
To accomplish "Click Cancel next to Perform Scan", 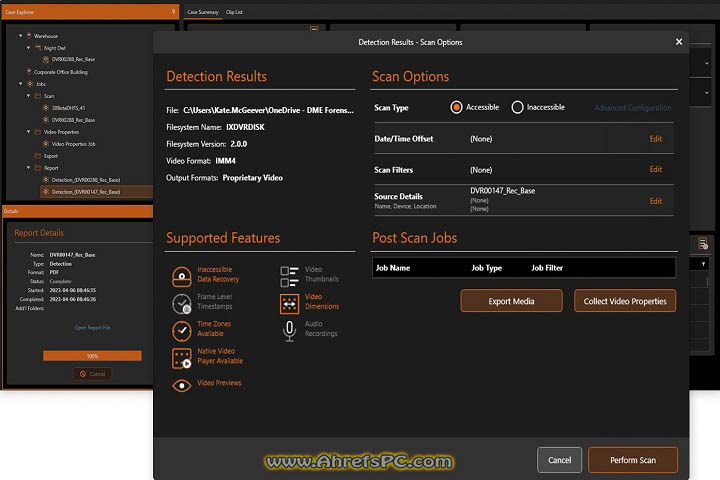I will [x=559, y=460].
